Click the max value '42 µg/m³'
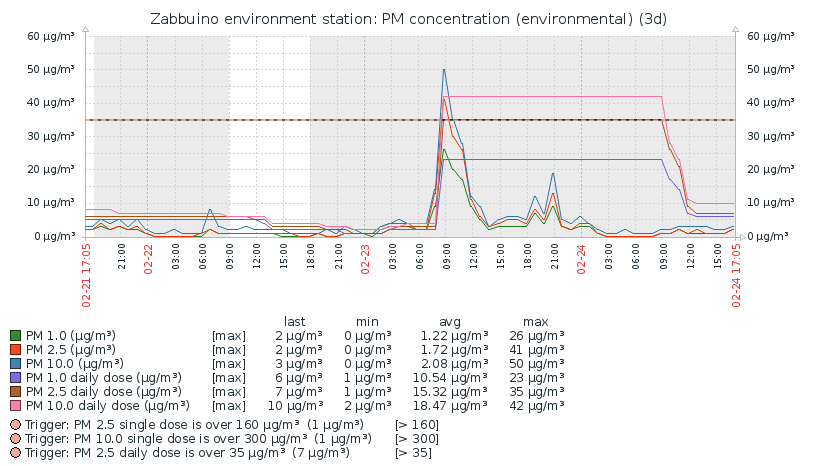 pos(537,406)
